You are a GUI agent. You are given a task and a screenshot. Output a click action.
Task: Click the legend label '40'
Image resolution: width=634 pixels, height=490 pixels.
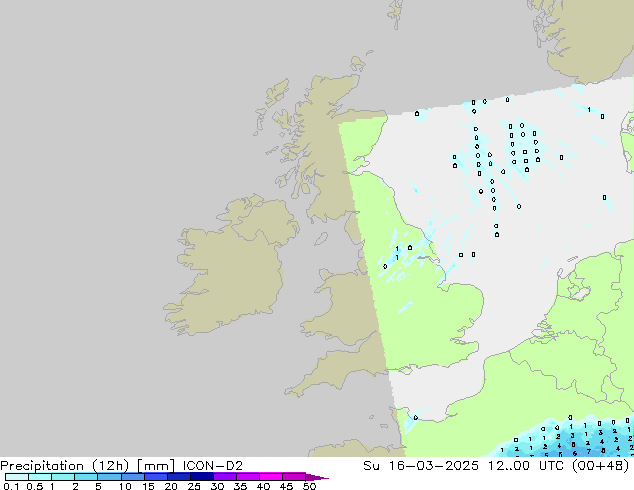[263, 486]
